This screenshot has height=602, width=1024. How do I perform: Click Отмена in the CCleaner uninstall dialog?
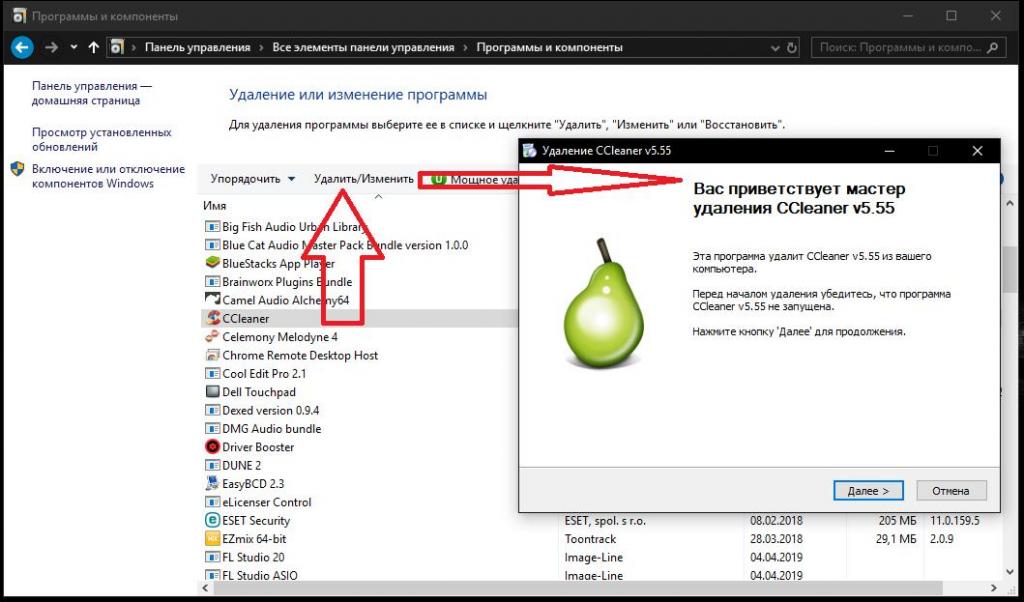click(951, 491)
